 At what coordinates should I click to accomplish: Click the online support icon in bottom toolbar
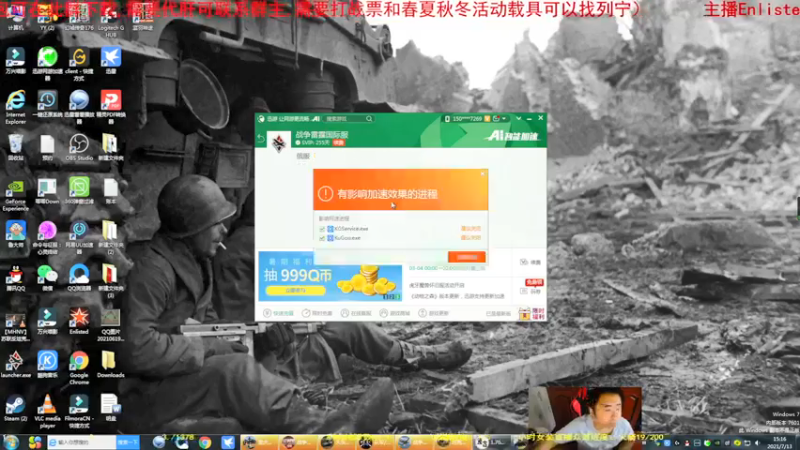pos(344,313)
